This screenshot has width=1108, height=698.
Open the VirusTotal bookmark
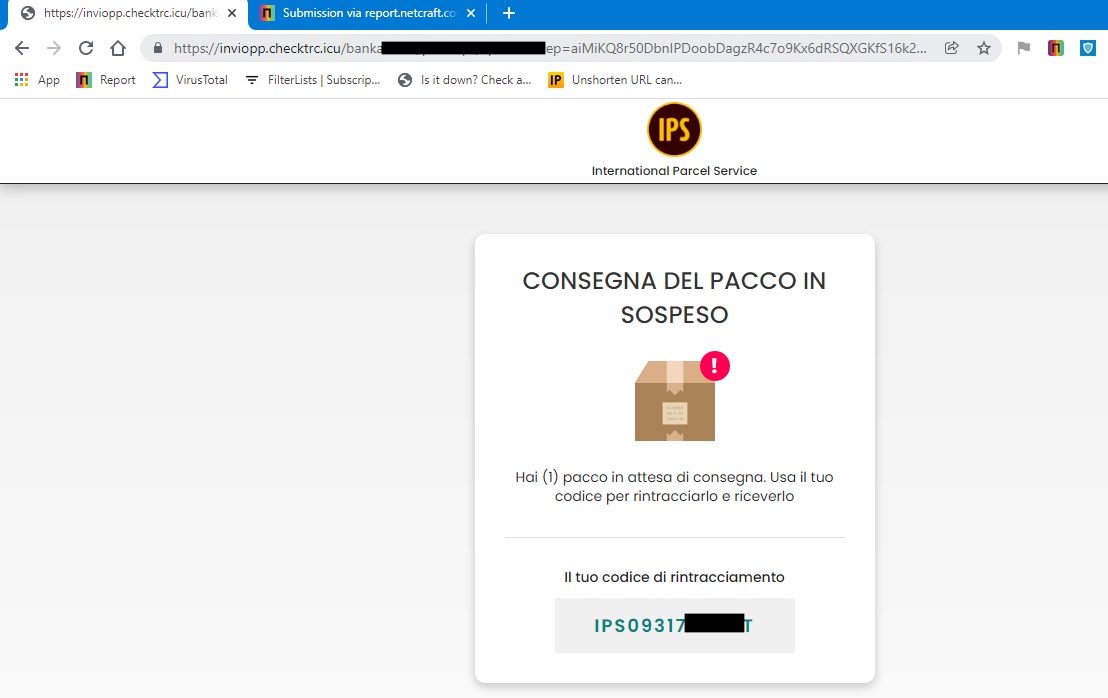point(190,80)
